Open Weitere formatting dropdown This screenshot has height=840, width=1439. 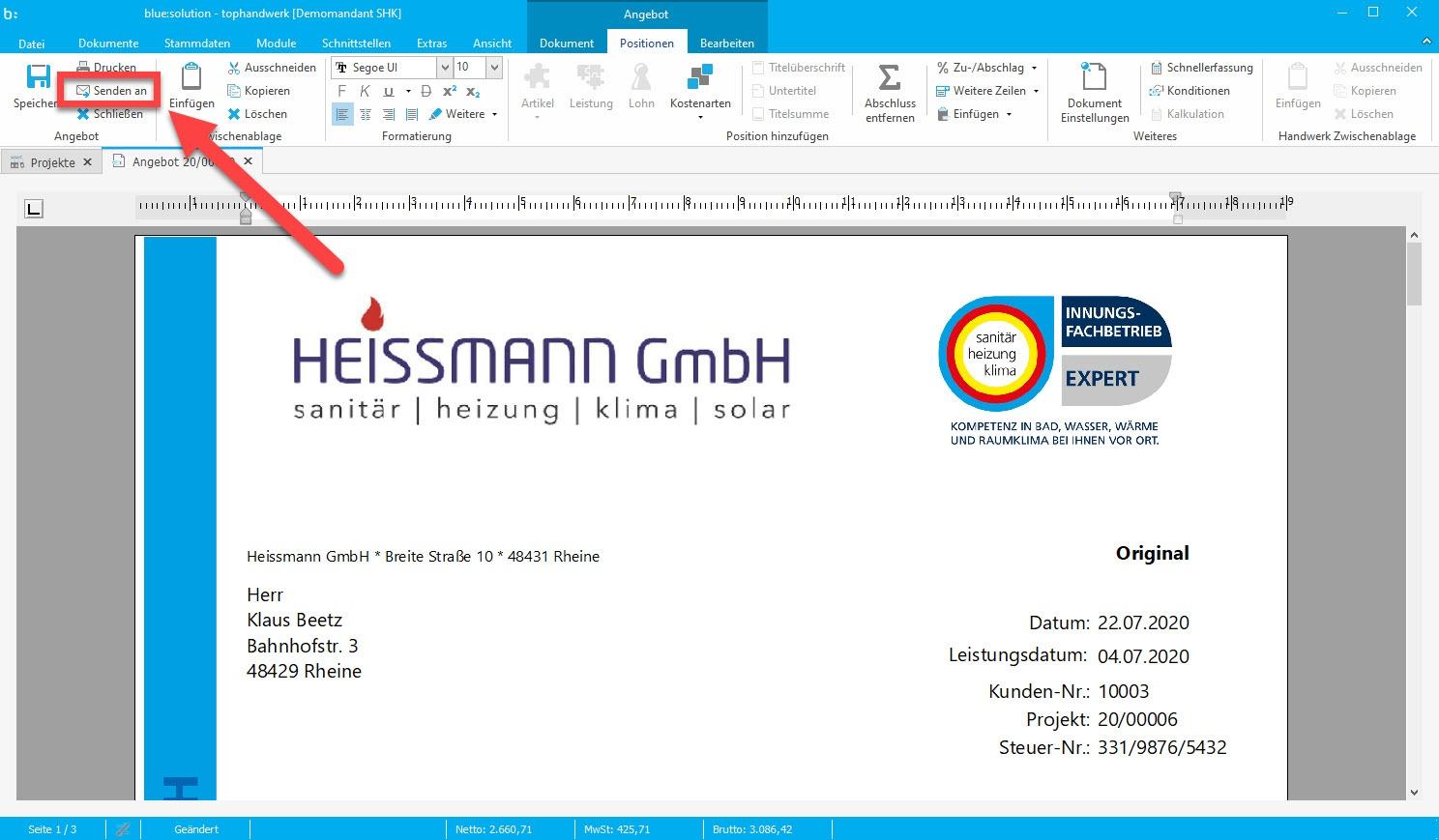[x=463, y=114]
